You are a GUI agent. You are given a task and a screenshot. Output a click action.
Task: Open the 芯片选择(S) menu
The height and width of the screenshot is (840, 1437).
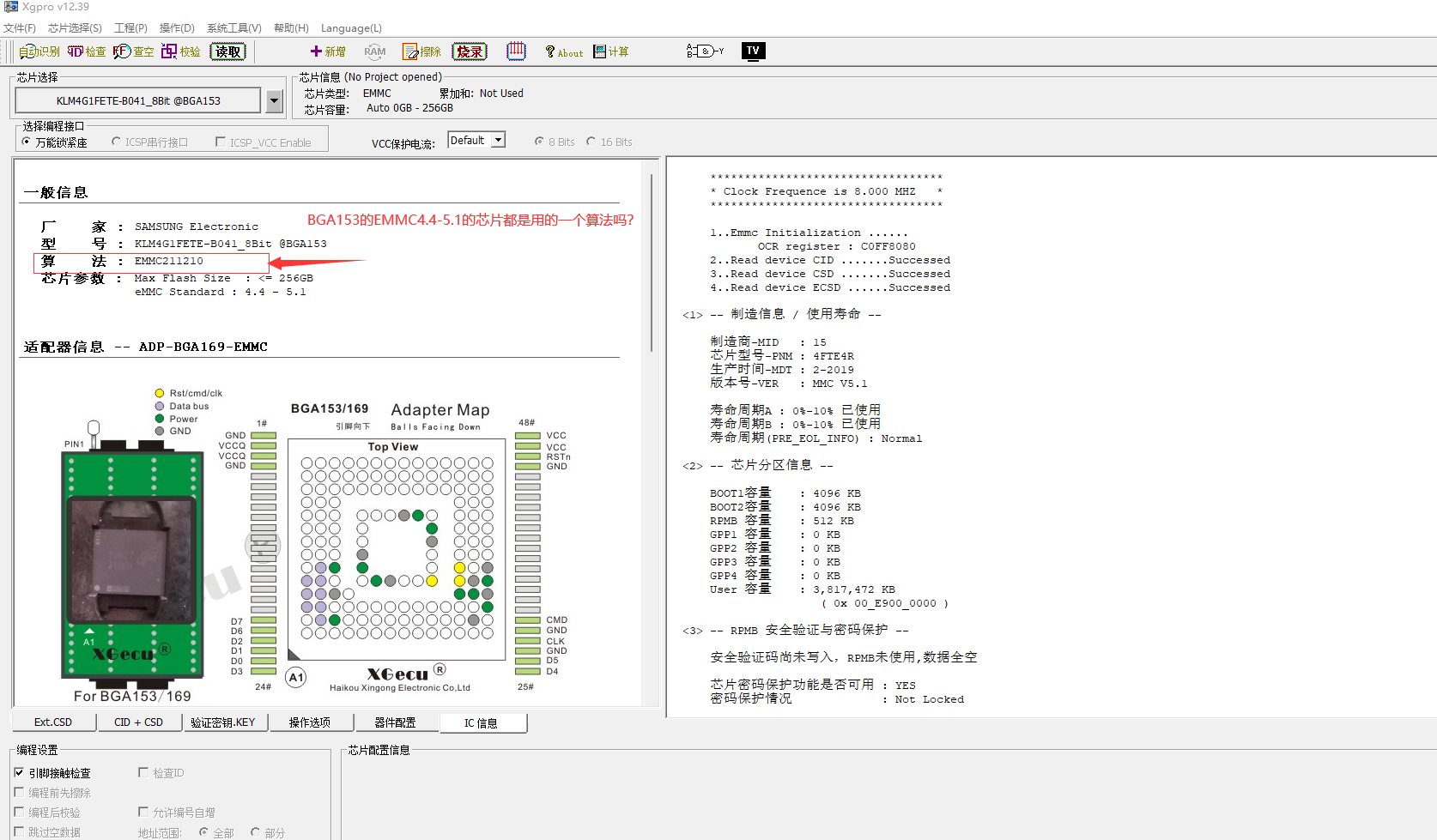point(75,28)
